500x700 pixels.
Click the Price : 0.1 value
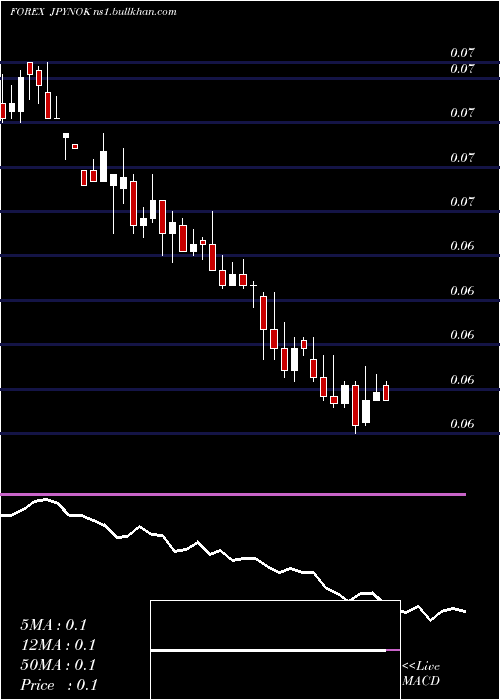point(59,685)
